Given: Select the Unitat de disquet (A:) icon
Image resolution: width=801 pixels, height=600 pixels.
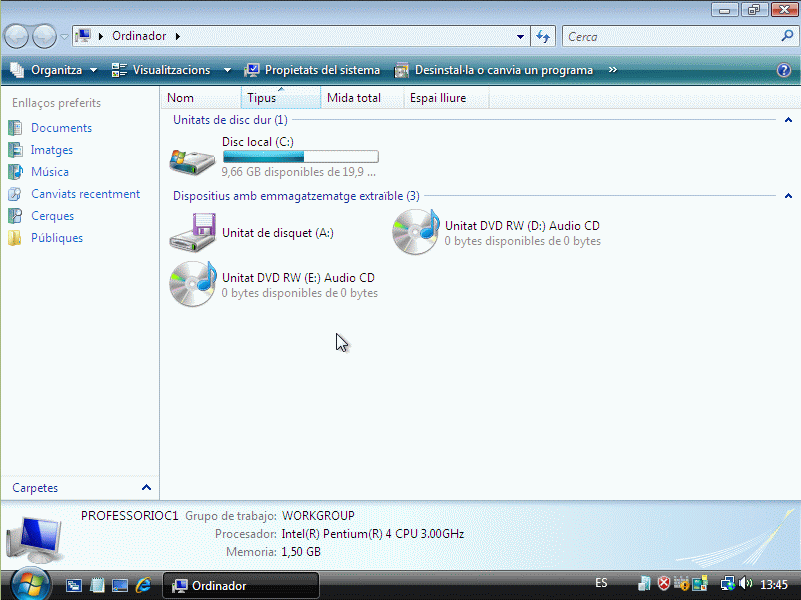Looking at the screenshot, I should pos(192,232).
